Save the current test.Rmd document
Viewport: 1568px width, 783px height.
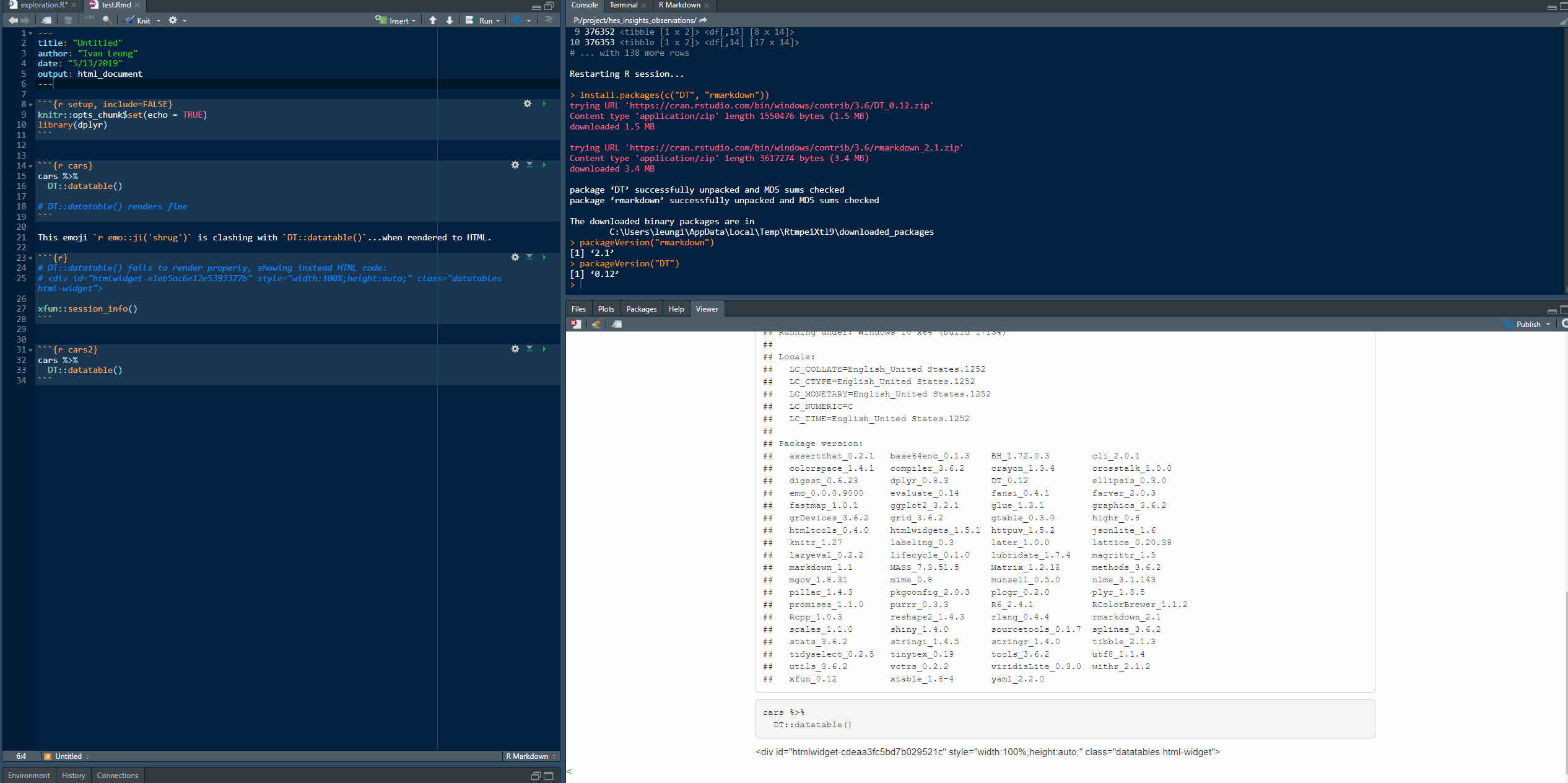(x=68, y=20)
